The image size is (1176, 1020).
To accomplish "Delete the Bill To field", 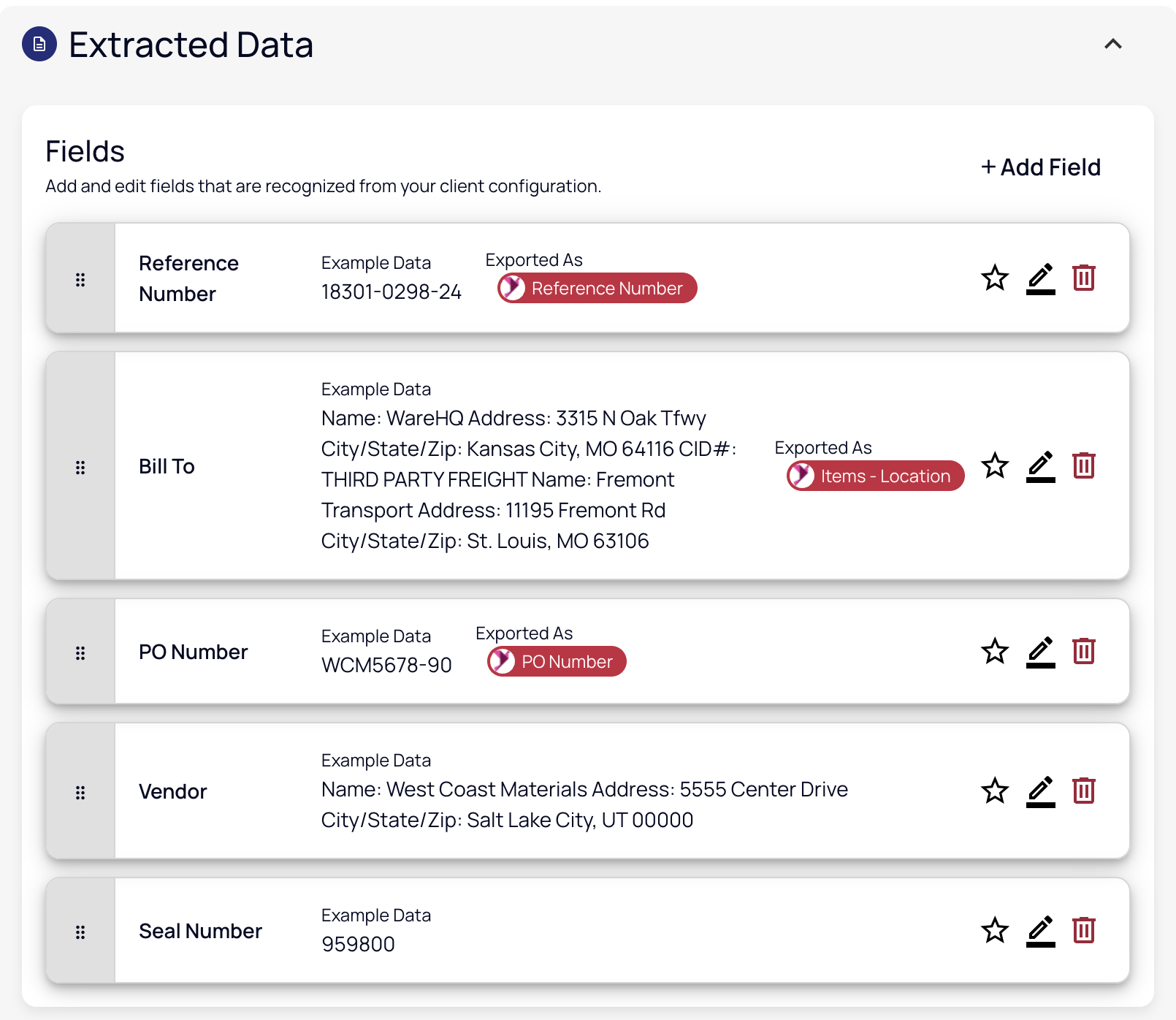I will [1084, 465].
